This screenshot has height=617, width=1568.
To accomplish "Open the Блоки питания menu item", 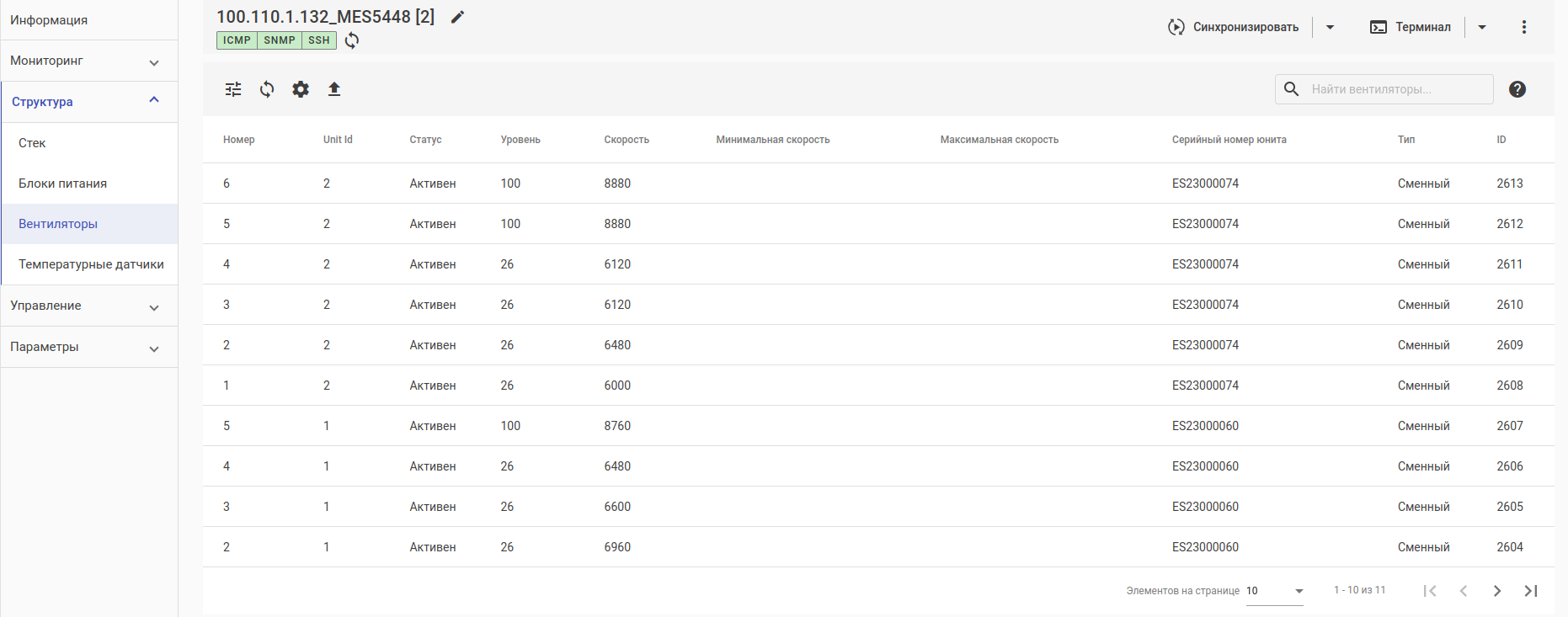I will coord(63,184).
